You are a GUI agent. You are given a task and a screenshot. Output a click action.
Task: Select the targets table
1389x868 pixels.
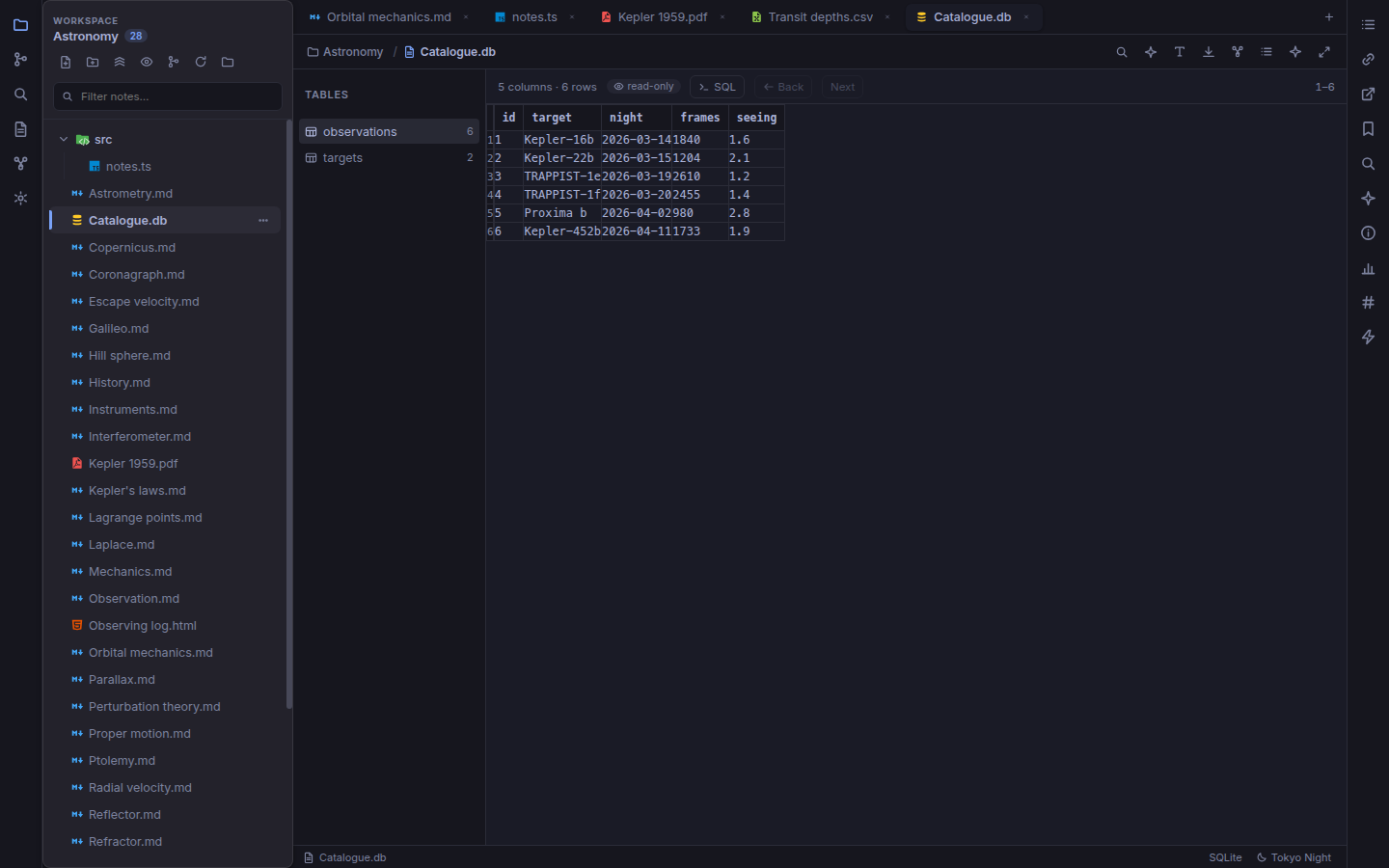click(390, 158)
